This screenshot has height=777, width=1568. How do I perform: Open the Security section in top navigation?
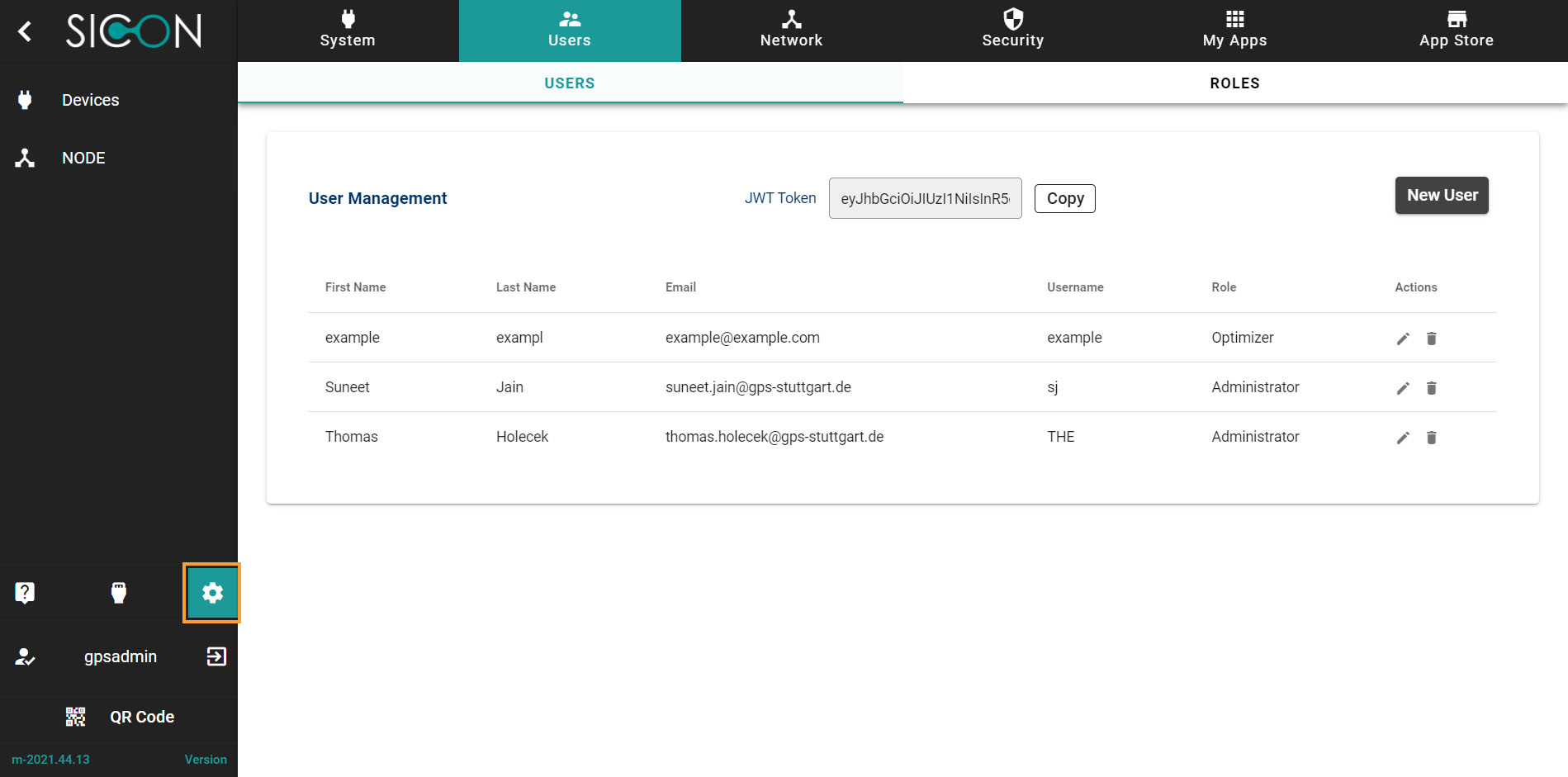tap(1012, 31)
